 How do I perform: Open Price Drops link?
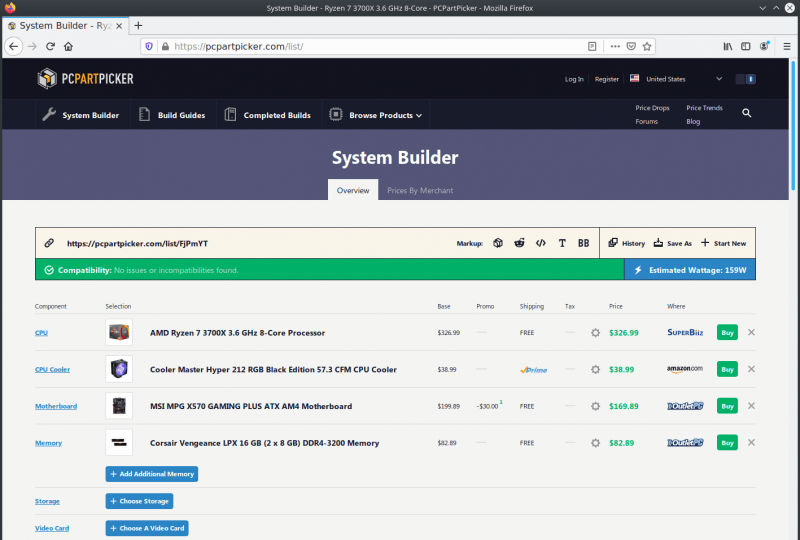click(x=652, y=108)
